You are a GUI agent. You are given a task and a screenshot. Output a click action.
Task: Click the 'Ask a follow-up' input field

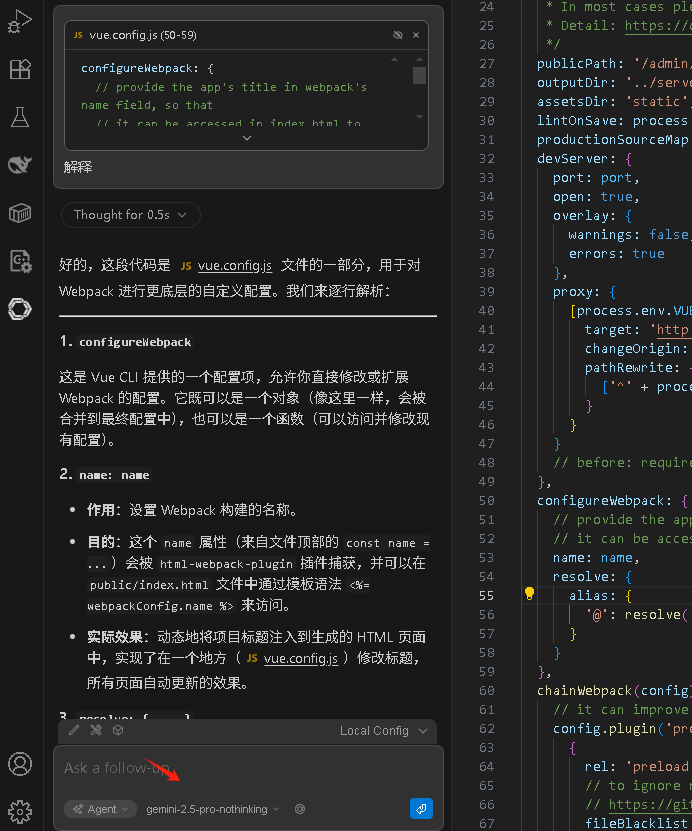pos(240,768)
